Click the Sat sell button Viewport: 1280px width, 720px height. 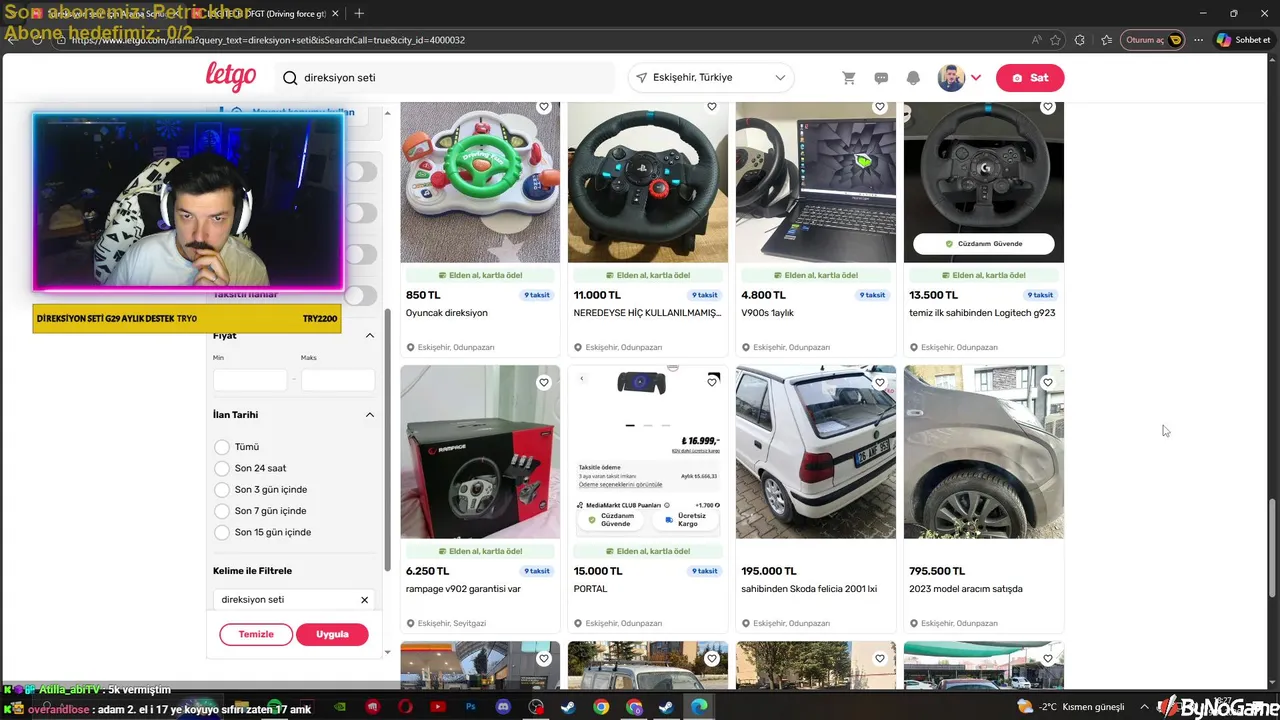tap(1030, 78)
